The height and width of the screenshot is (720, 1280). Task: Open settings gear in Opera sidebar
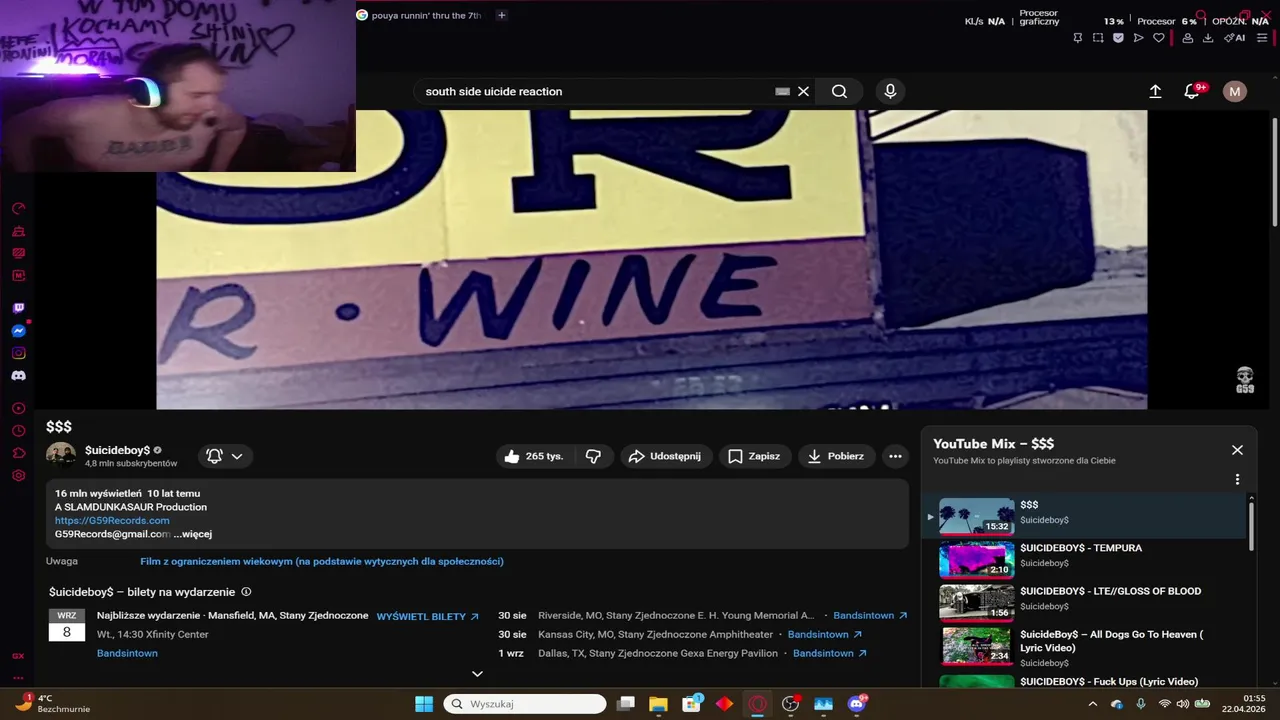click(x=18, y=475)
